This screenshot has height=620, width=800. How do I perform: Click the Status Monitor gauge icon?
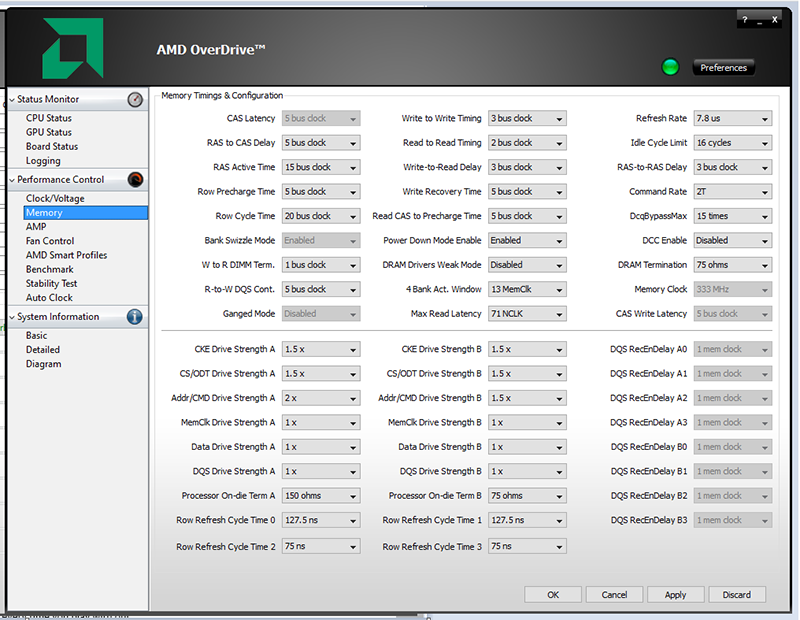point(135,100)
